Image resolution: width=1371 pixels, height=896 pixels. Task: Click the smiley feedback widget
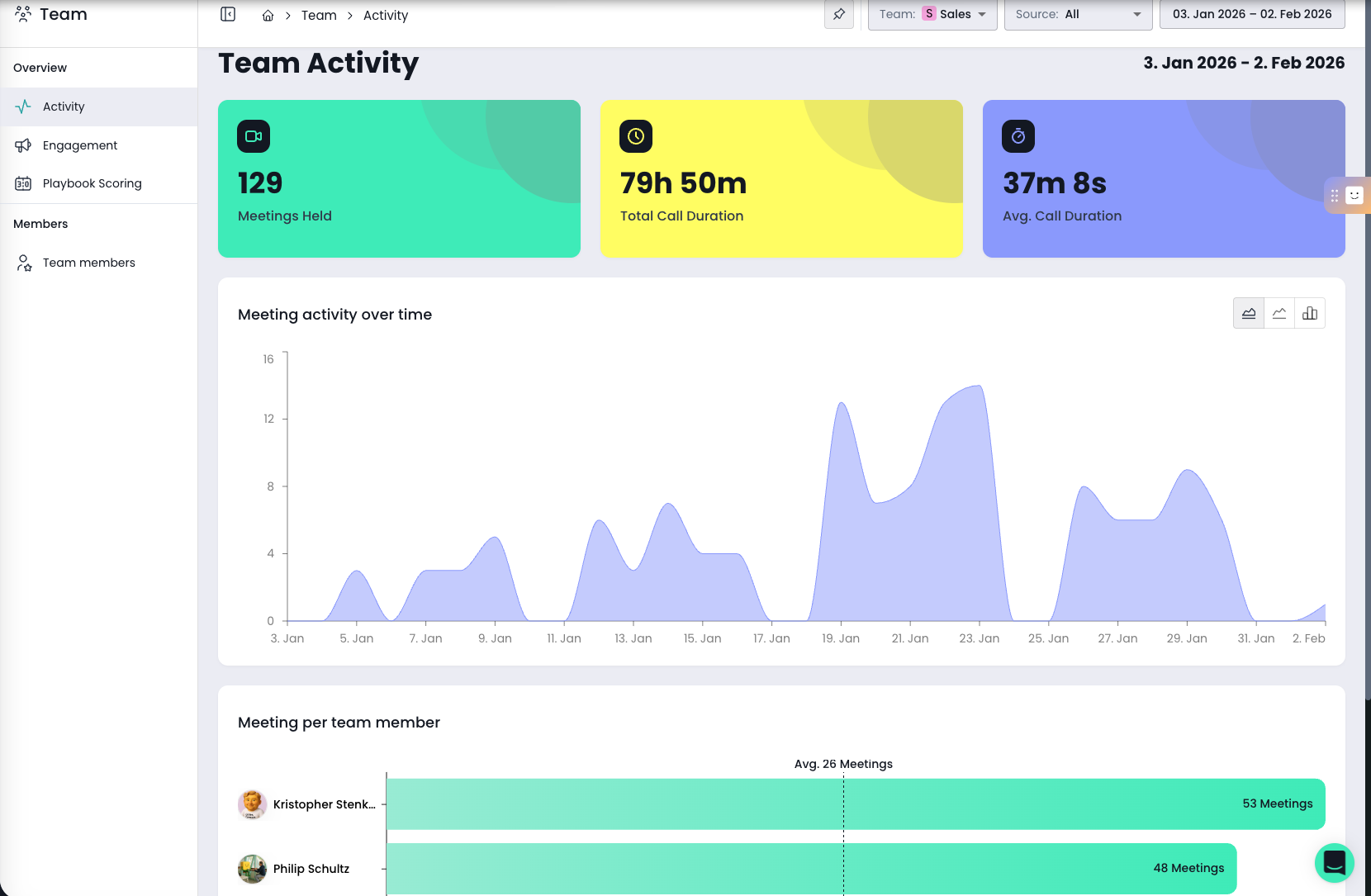1354,196
